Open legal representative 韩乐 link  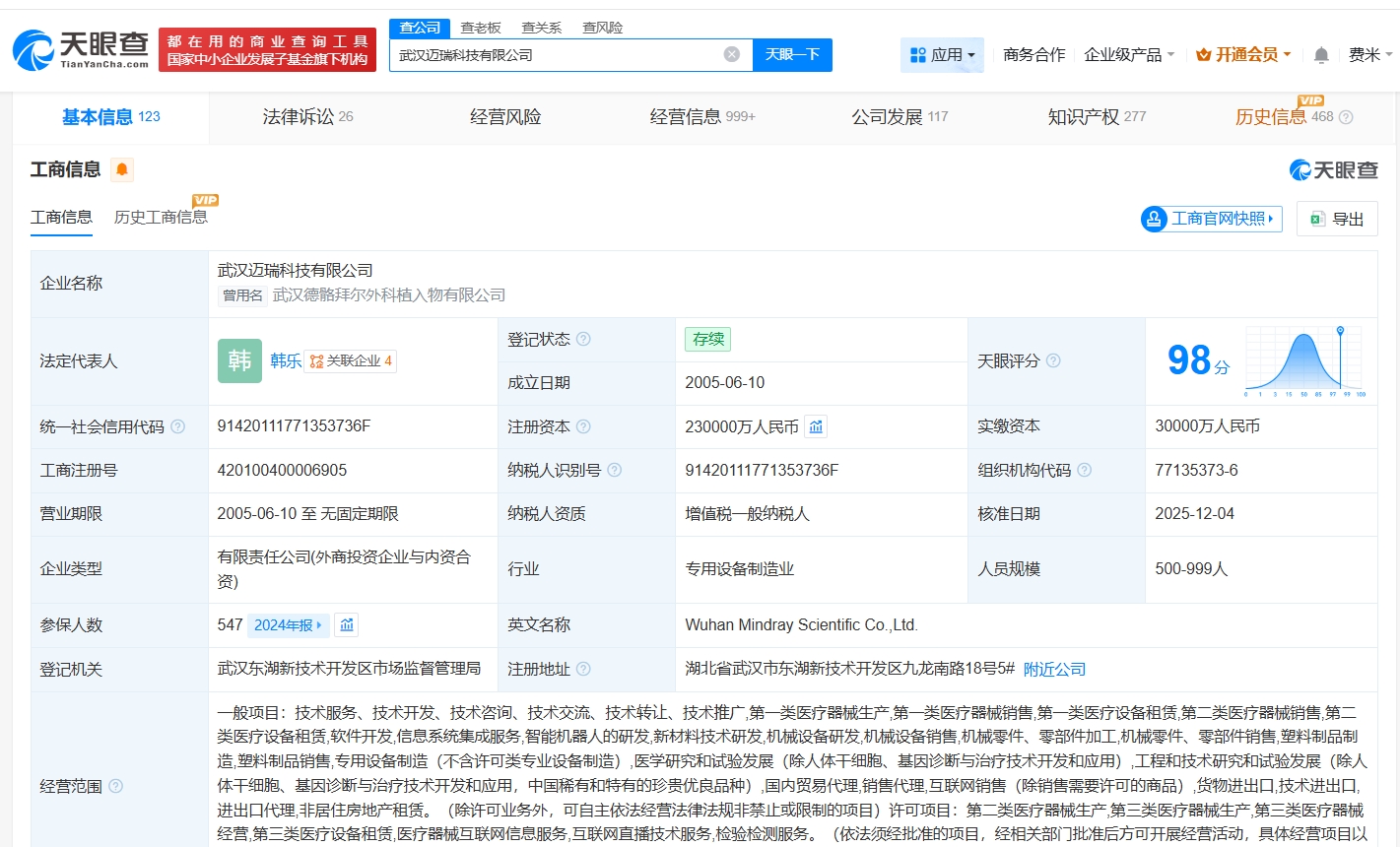click(286, 360)
